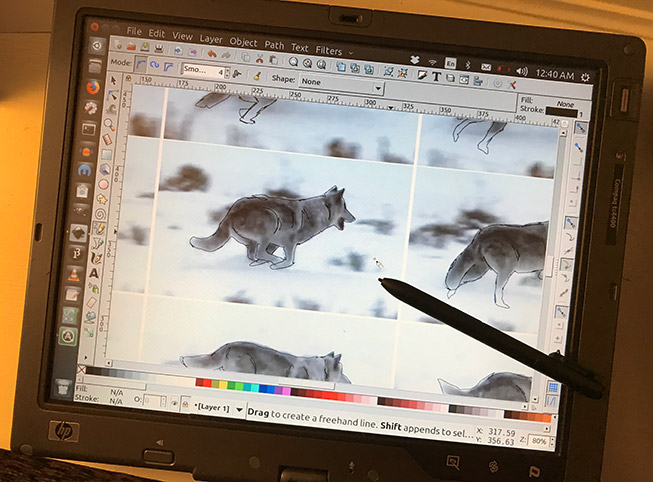Open the Align and Distribute icon
This screenshot has width=653, height=482.
[478, 80]
